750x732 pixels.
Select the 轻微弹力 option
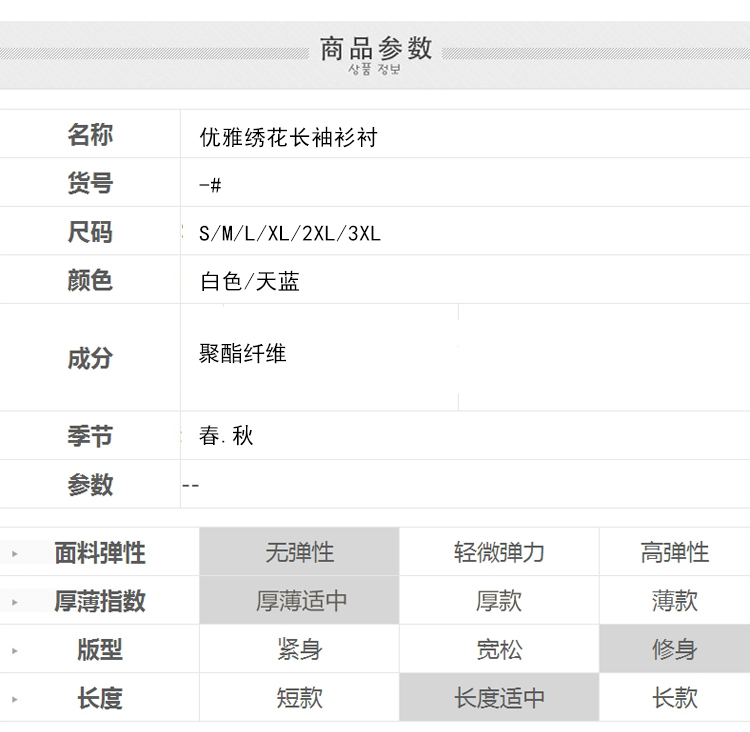tap(499, 552)
